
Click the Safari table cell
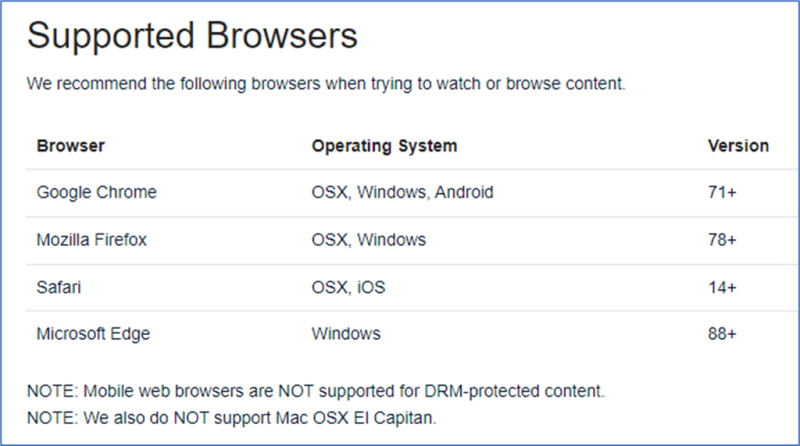pyautogui.click(x=59, y=287)
